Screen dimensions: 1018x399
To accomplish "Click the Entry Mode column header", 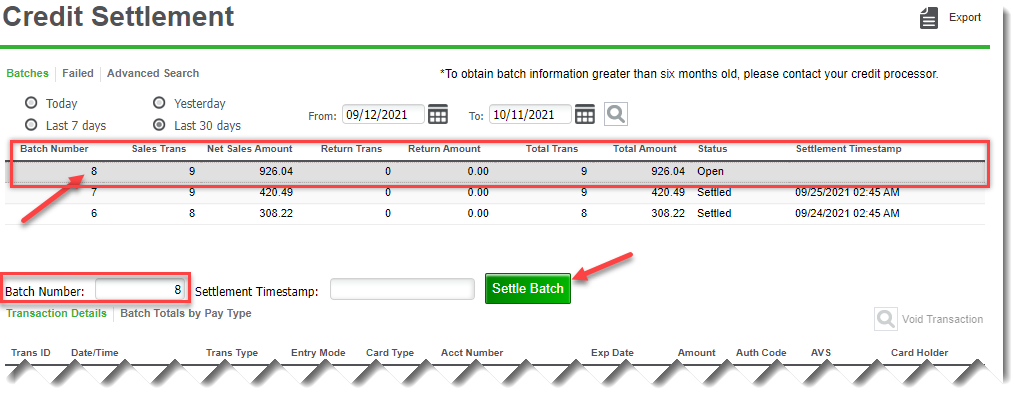I will (x=318, y=353).
